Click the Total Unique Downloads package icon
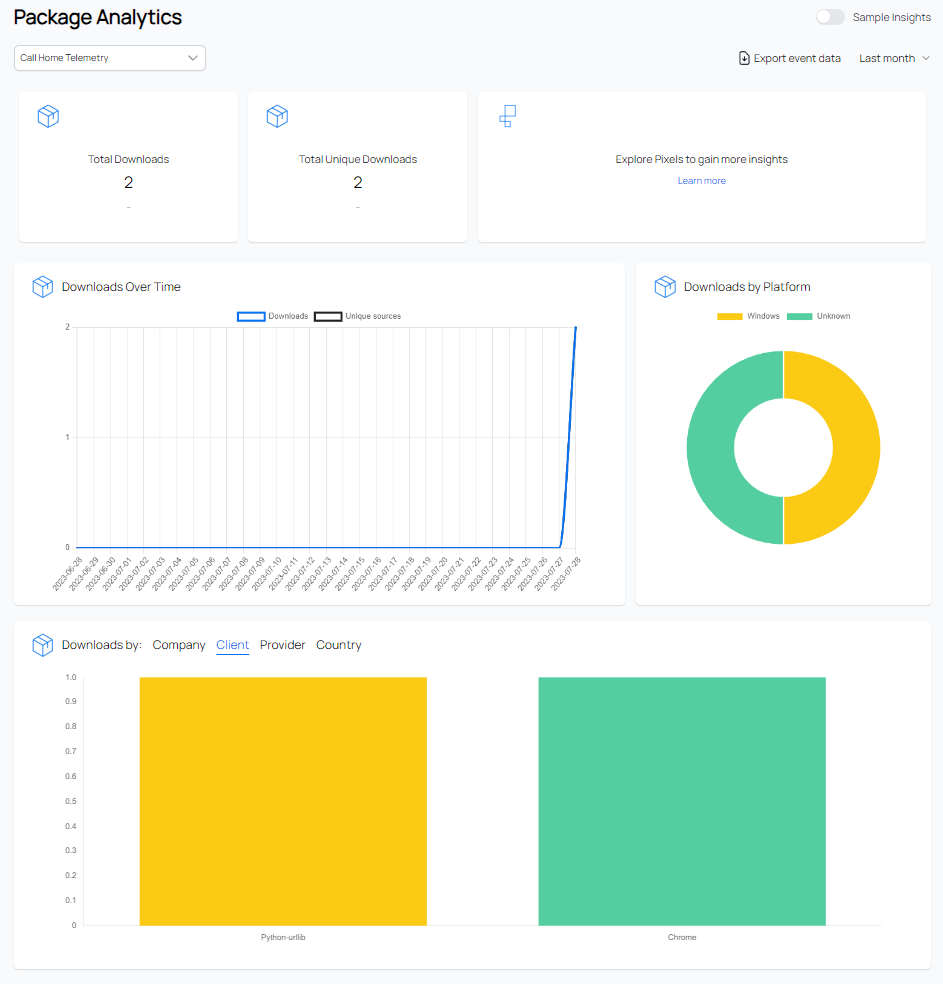 click(x=277, y=116)
